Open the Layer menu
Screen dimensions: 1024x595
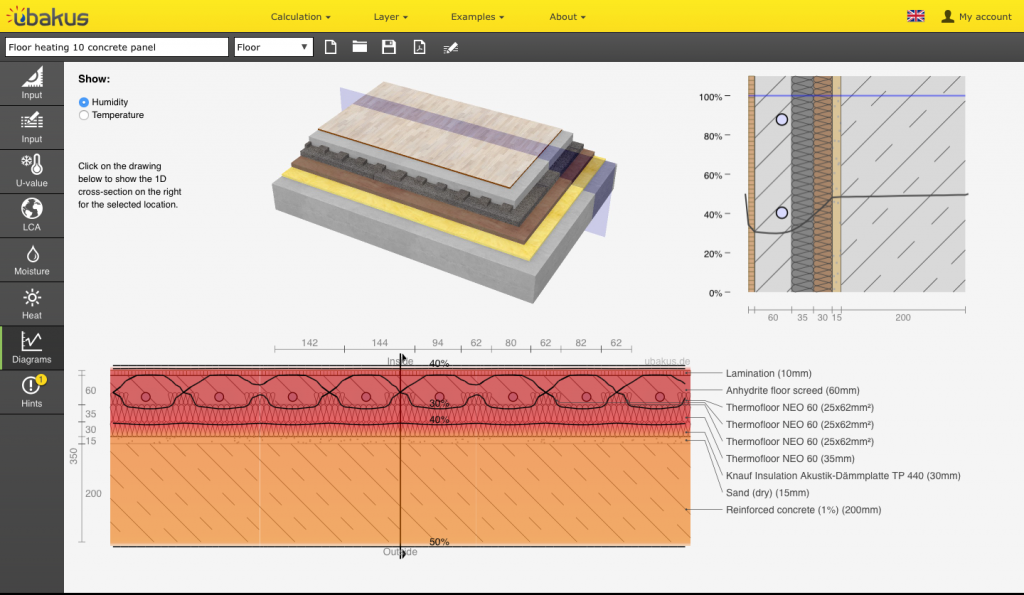click(x=391, y=17)
